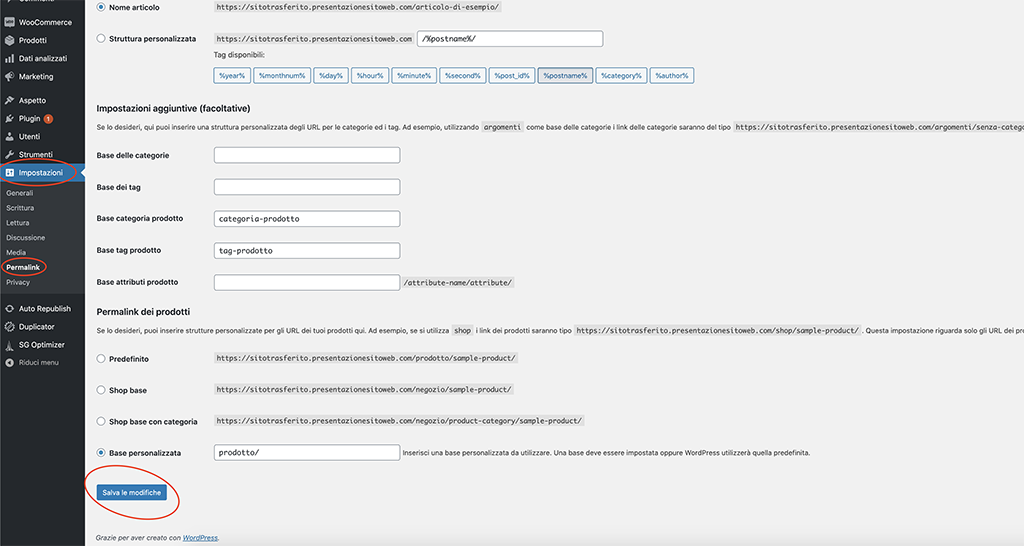Viewport: 1024px width, 546px height.
Task: Open SG Optimizer icon in sidebar
Action: [x=9, y=345]
